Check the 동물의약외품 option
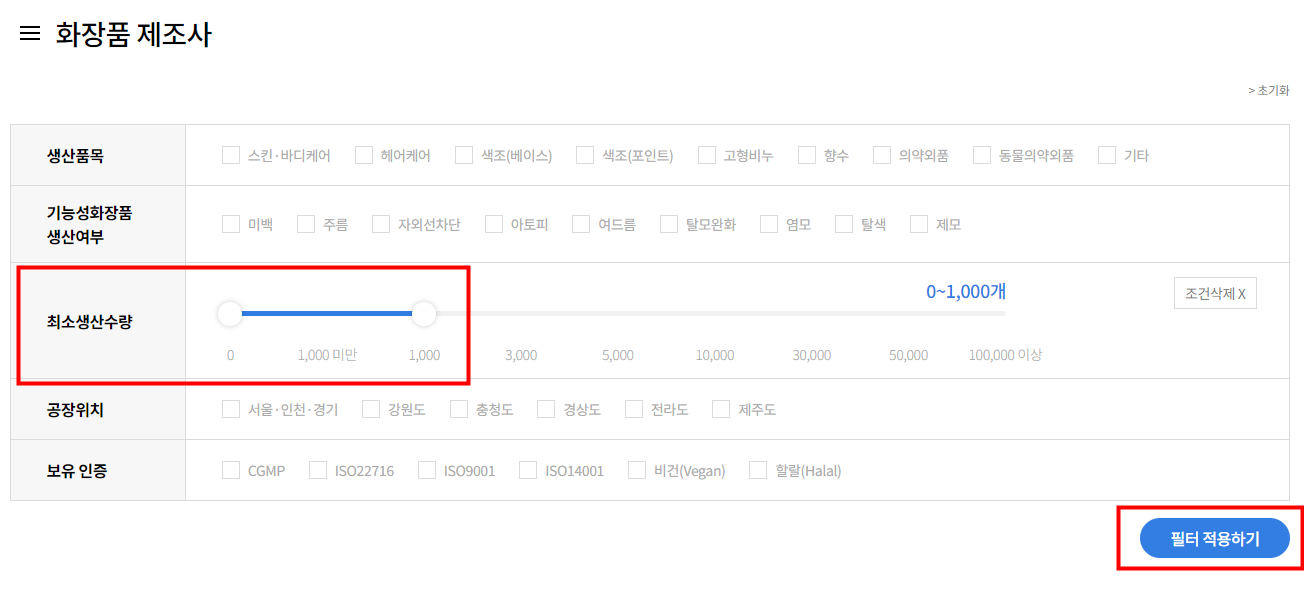Image resolution: width=1304 pixels, height=593 pixels. pyautogui.click(x=982, y=155)
